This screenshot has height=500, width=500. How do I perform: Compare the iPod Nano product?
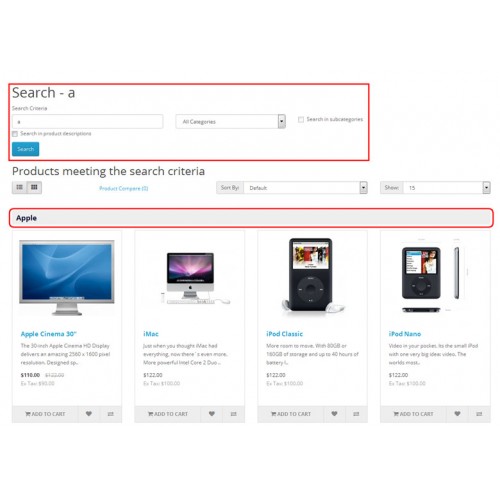point(479,414)
